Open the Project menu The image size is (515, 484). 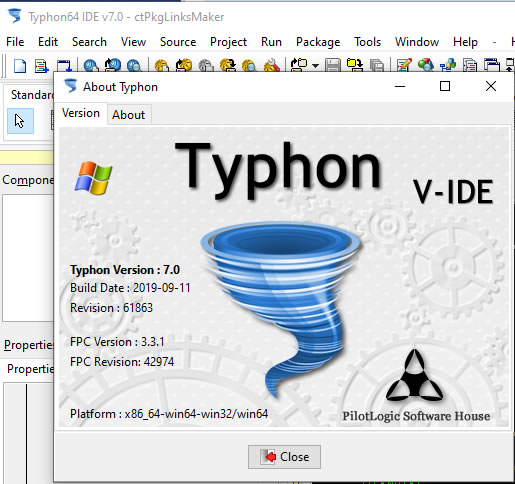(x=228, y=42)
